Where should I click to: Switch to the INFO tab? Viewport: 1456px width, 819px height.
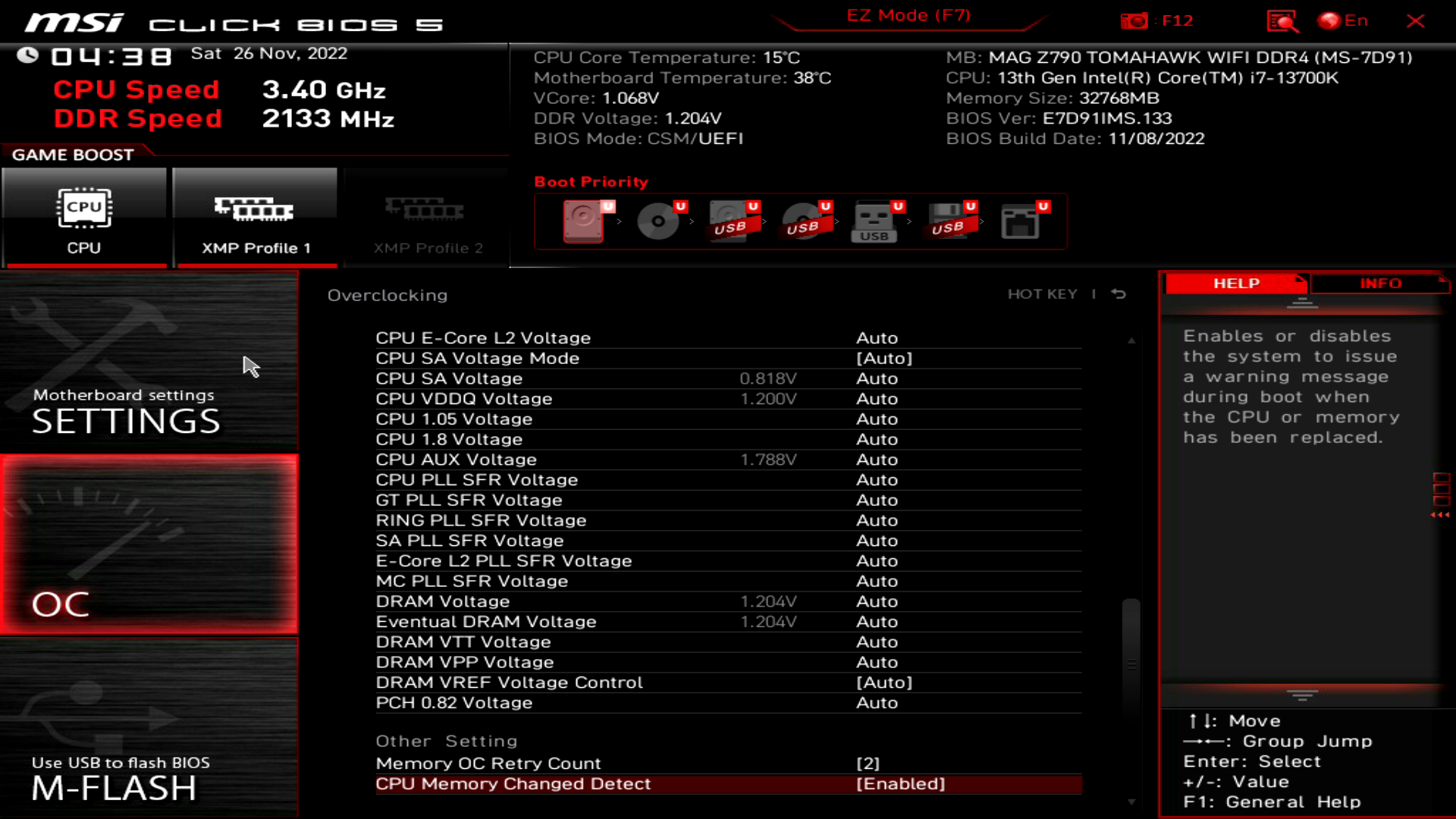1380,283
